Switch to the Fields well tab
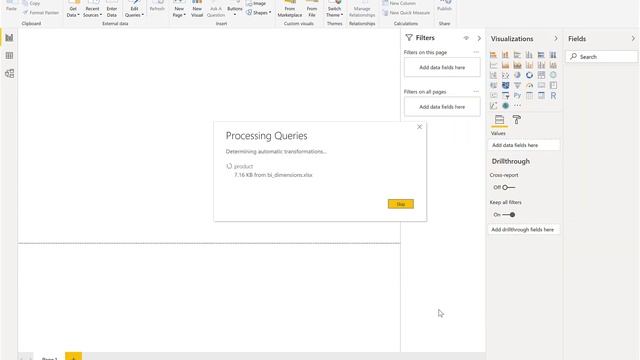Image resolution: width=640 pixels, height=360 pixels. click(499, 120)
